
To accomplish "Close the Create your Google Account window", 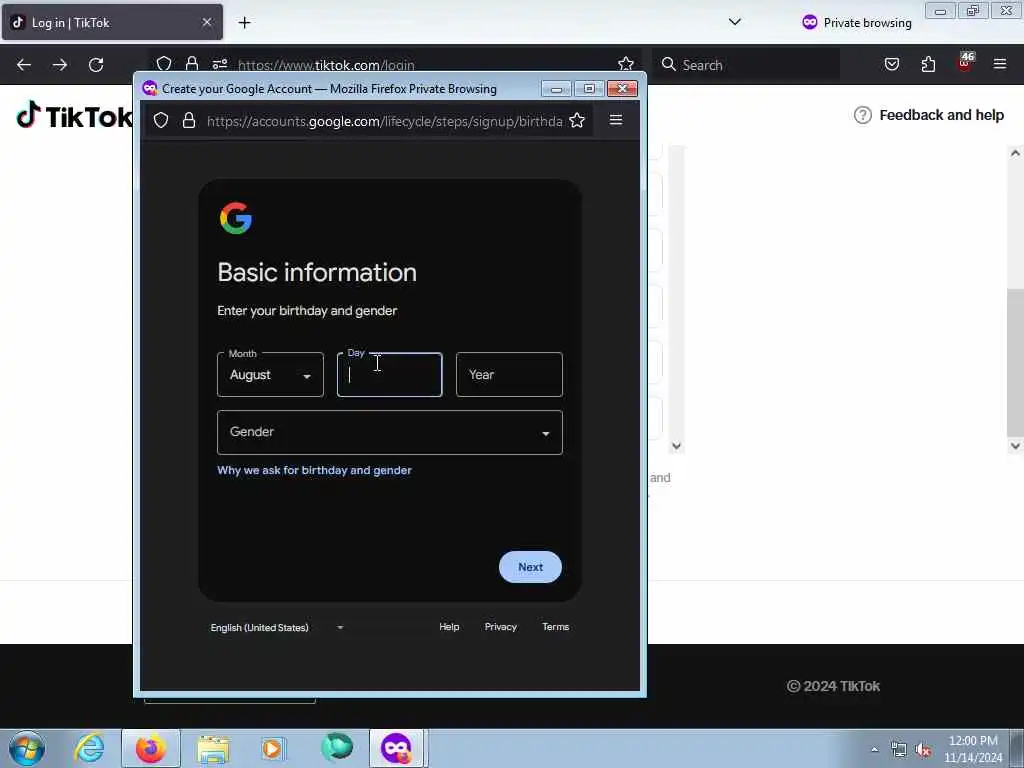I will (622, 88).
